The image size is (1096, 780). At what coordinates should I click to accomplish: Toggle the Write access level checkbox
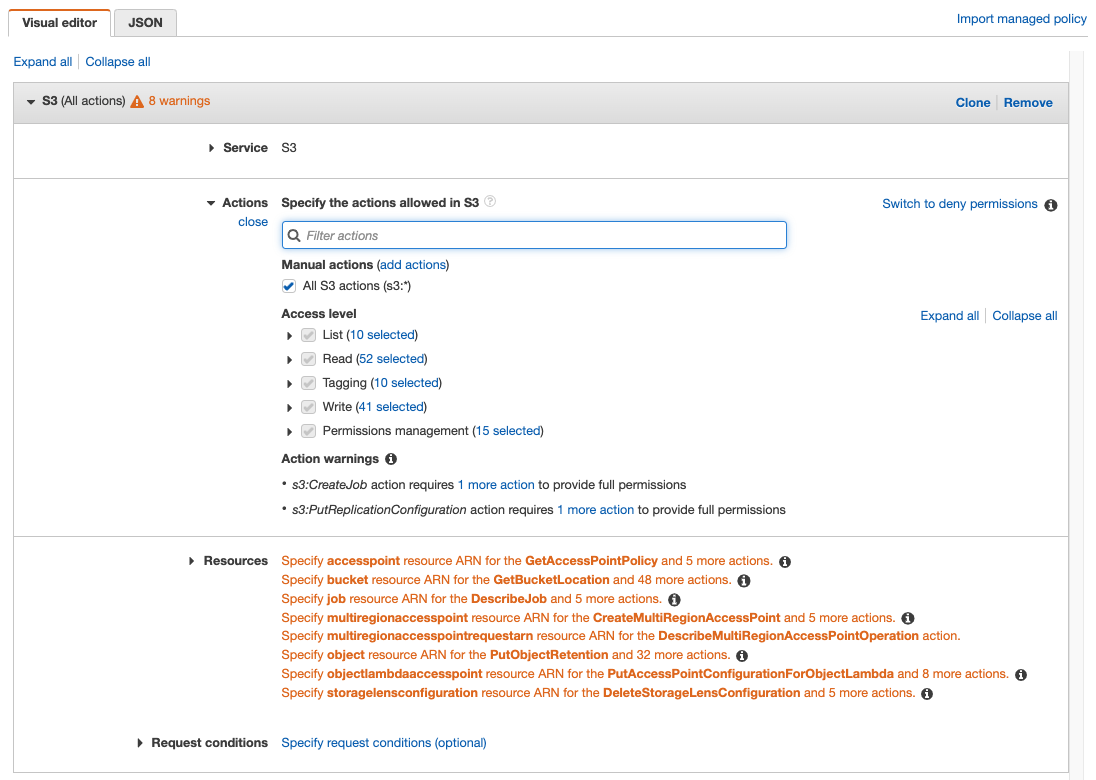click(308, 406)
